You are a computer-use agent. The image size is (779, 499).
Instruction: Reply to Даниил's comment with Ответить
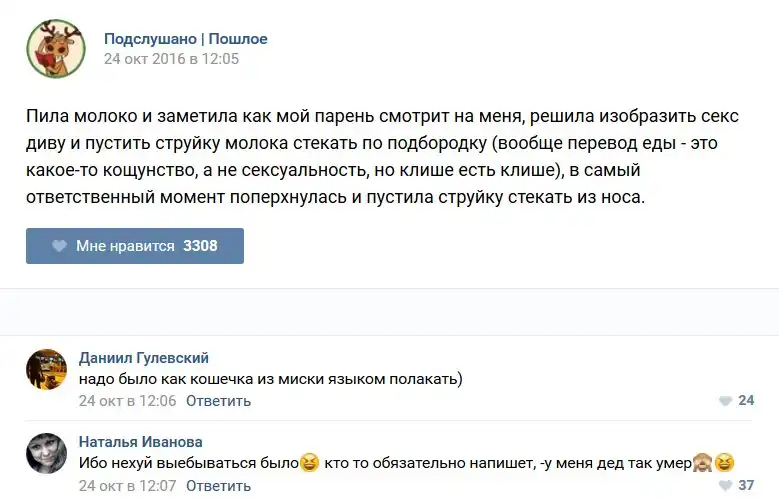[x=218, y=401]
